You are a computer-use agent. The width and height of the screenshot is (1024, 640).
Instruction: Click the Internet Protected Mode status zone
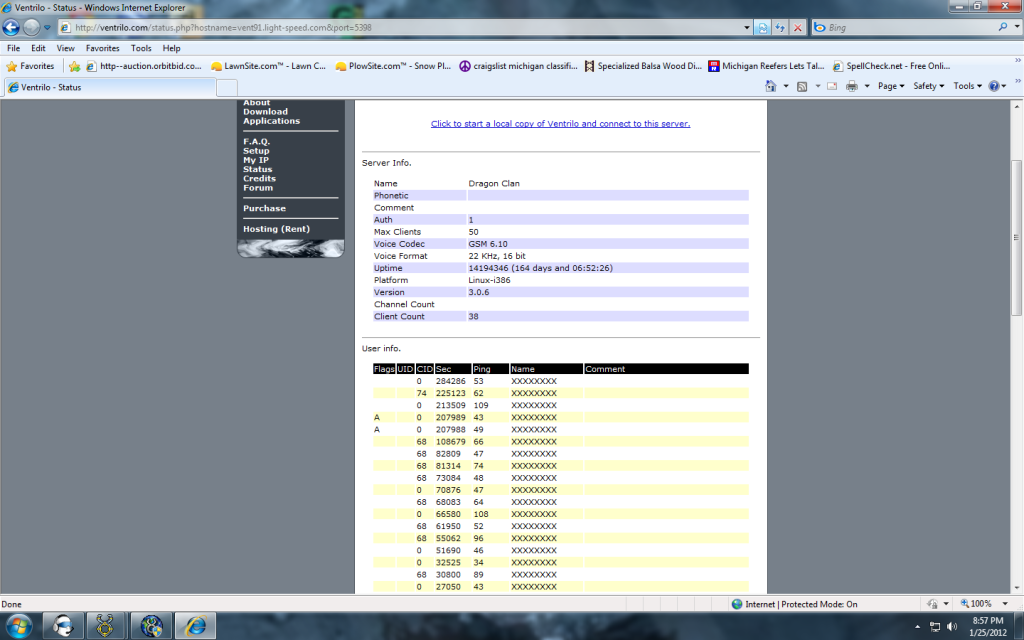click(x=795, y=604)
